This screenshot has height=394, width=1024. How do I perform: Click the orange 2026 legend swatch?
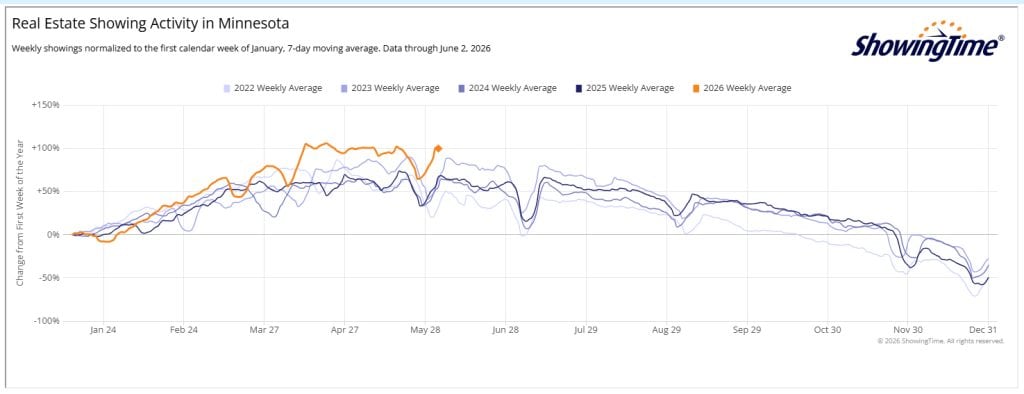(x=696, y=88)
